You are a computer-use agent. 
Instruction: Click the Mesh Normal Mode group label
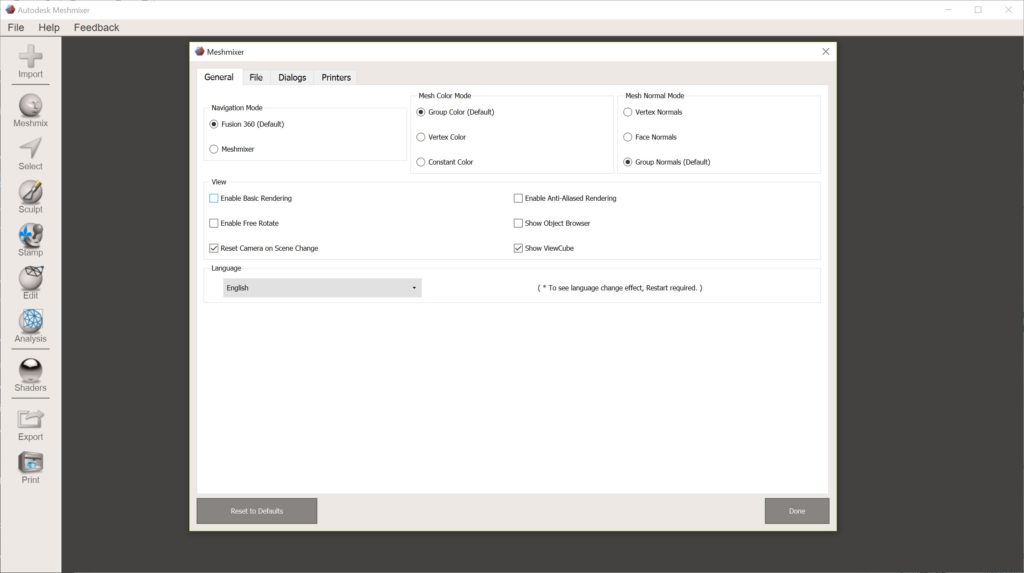click(655, 95)
